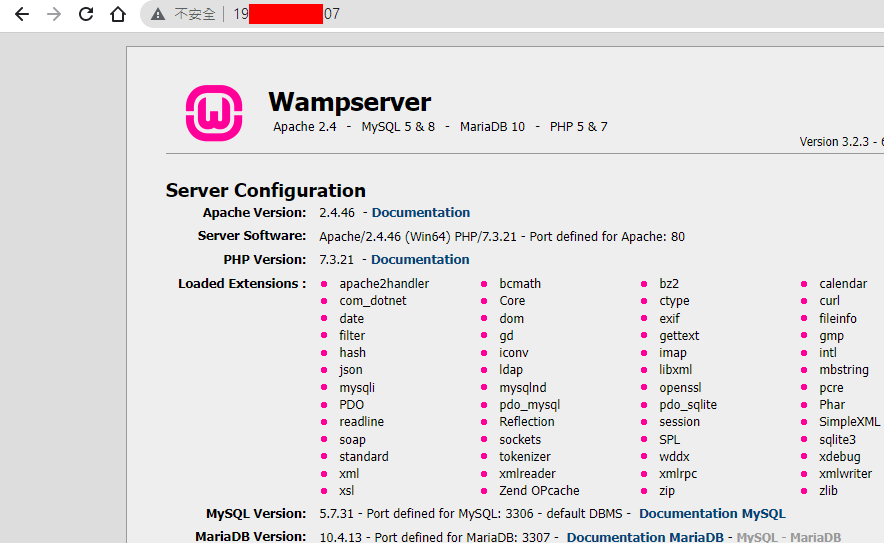
Task: Reload the page with the refresh icon
Action: tap(86, 14)
